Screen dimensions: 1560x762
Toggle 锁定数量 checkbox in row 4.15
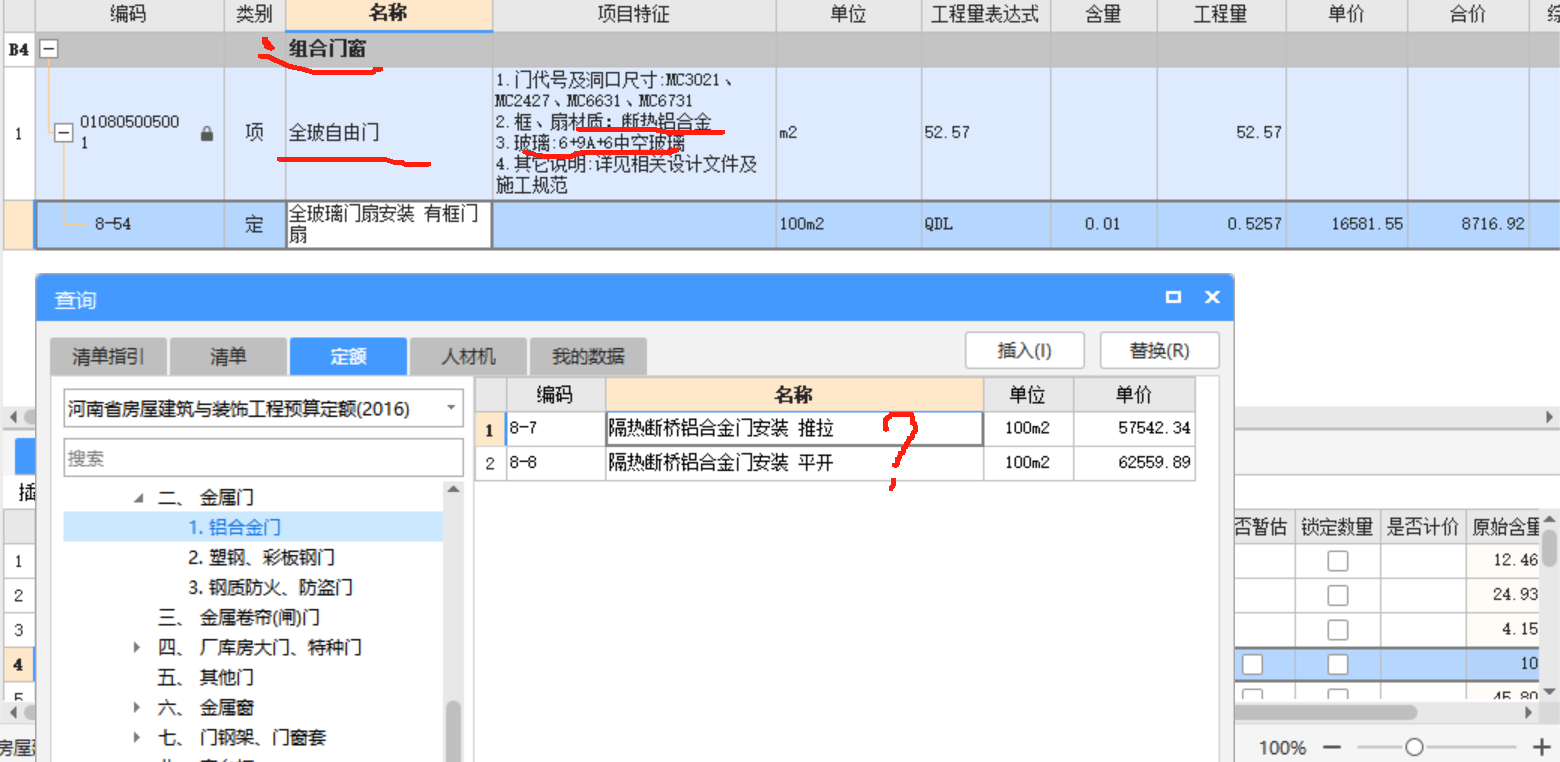1337,631
